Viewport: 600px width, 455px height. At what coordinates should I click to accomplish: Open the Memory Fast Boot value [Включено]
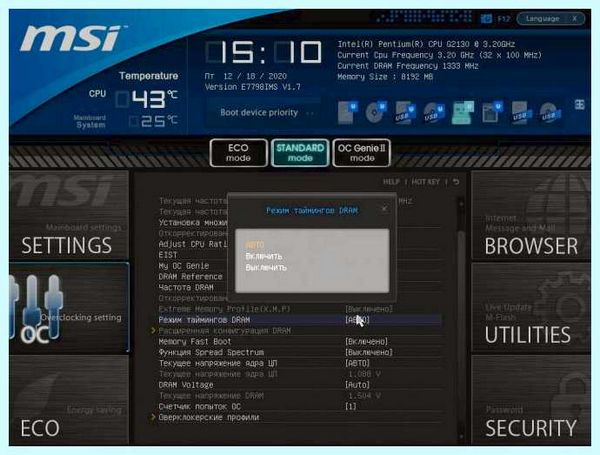click(x=367, y=341)
